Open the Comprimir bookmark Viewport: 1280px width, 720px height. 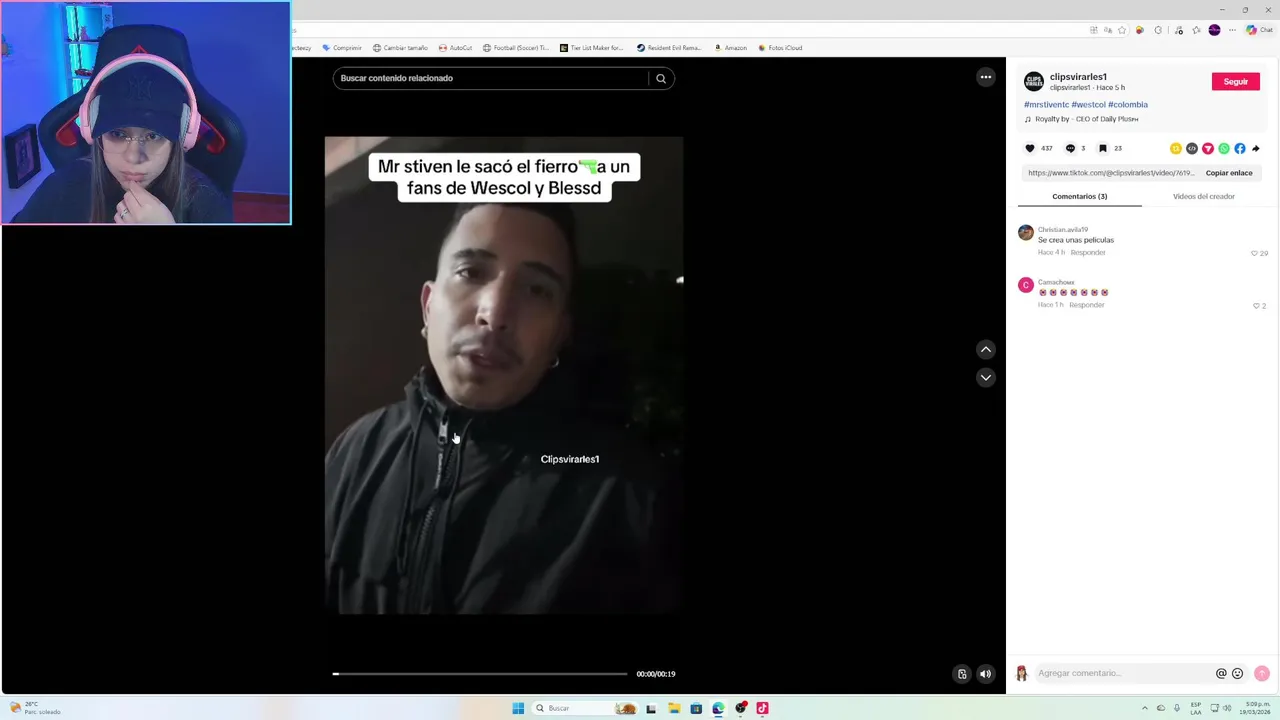pos(342,48)
